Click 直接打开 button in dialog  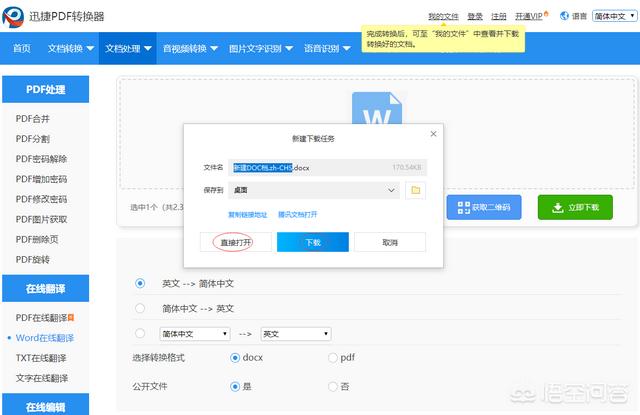point(236,242)
